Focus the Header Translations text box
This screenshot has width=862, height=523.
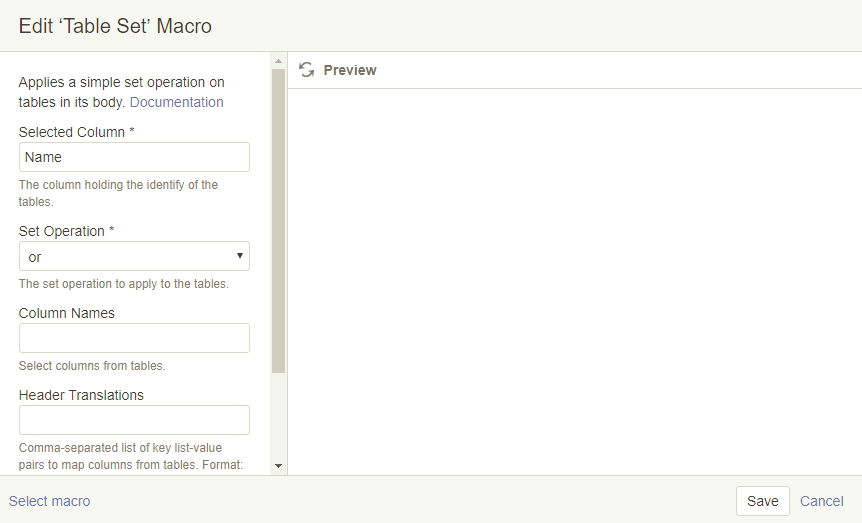134,420
